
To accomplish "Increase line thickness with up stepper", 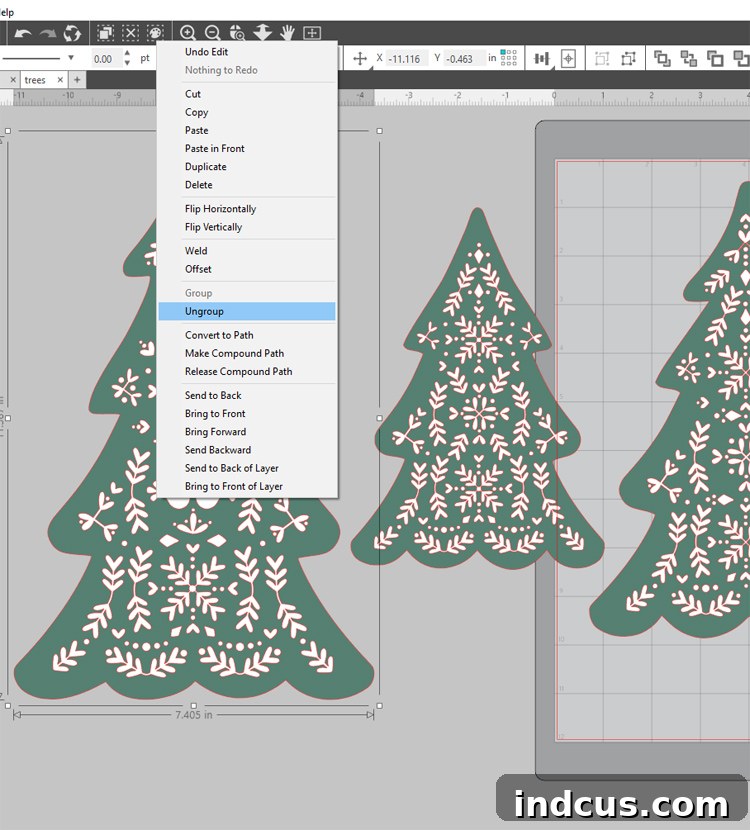I will [x=127, y=53].
